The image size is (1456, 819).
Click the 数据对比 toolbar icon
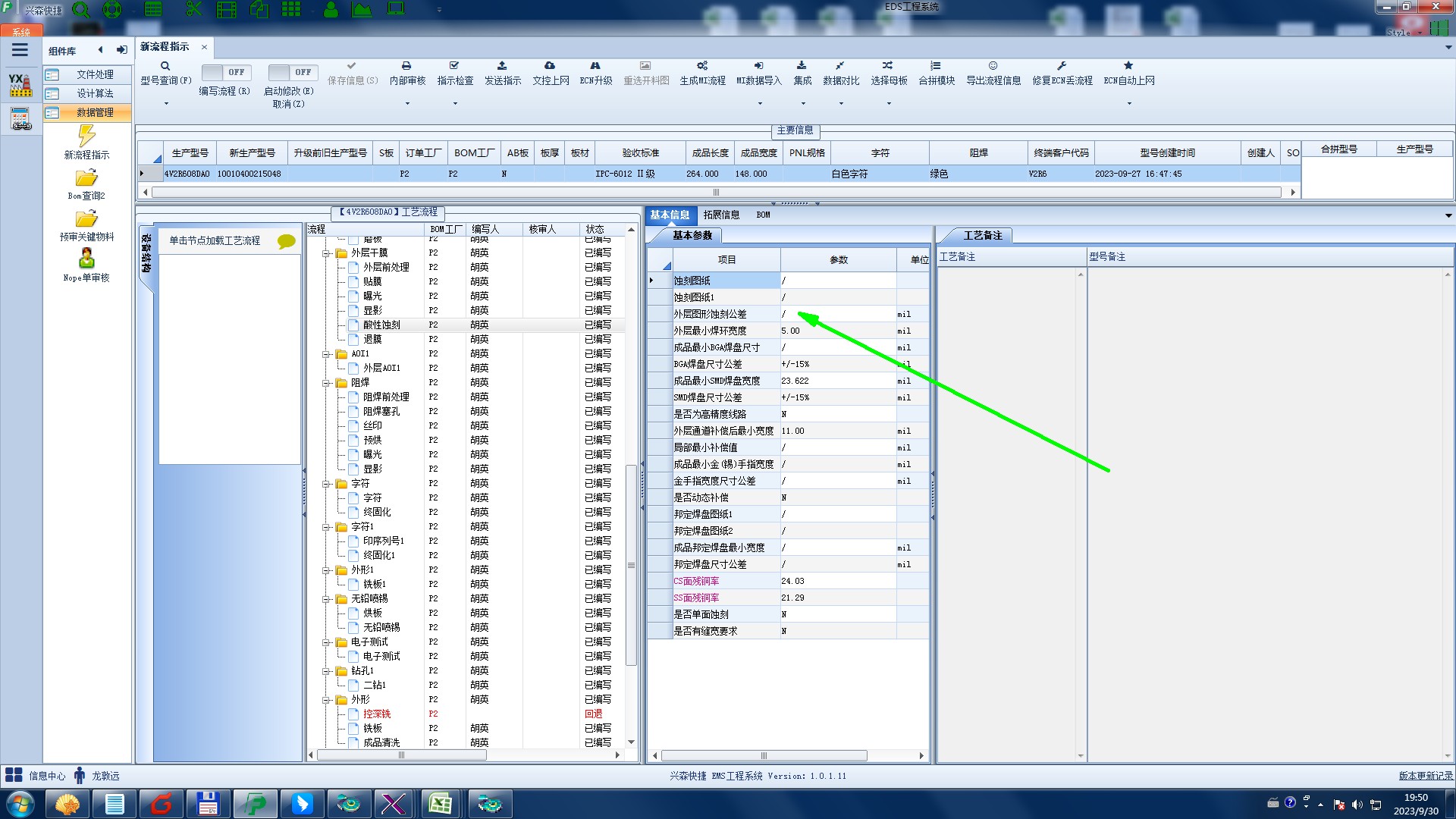tap(840, 66)
